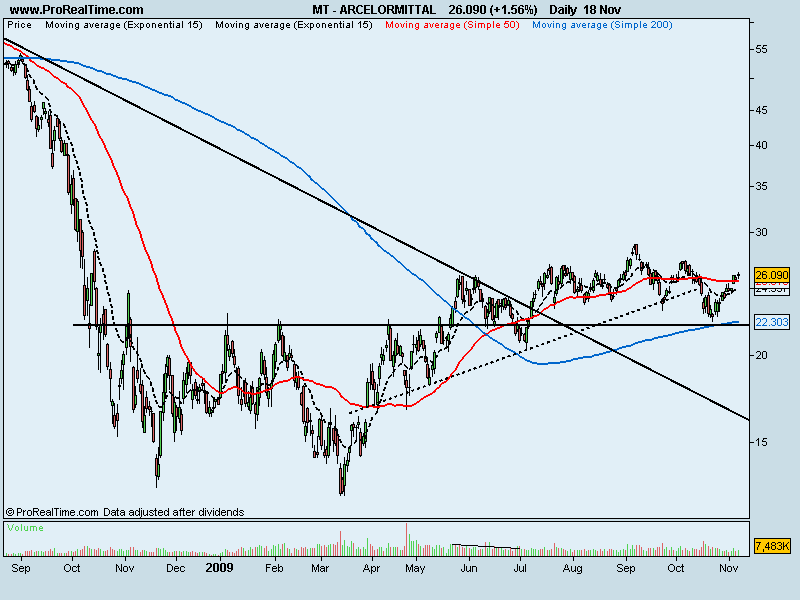Click the blue 22.303 moving average tag

click(x=772, y=322)
